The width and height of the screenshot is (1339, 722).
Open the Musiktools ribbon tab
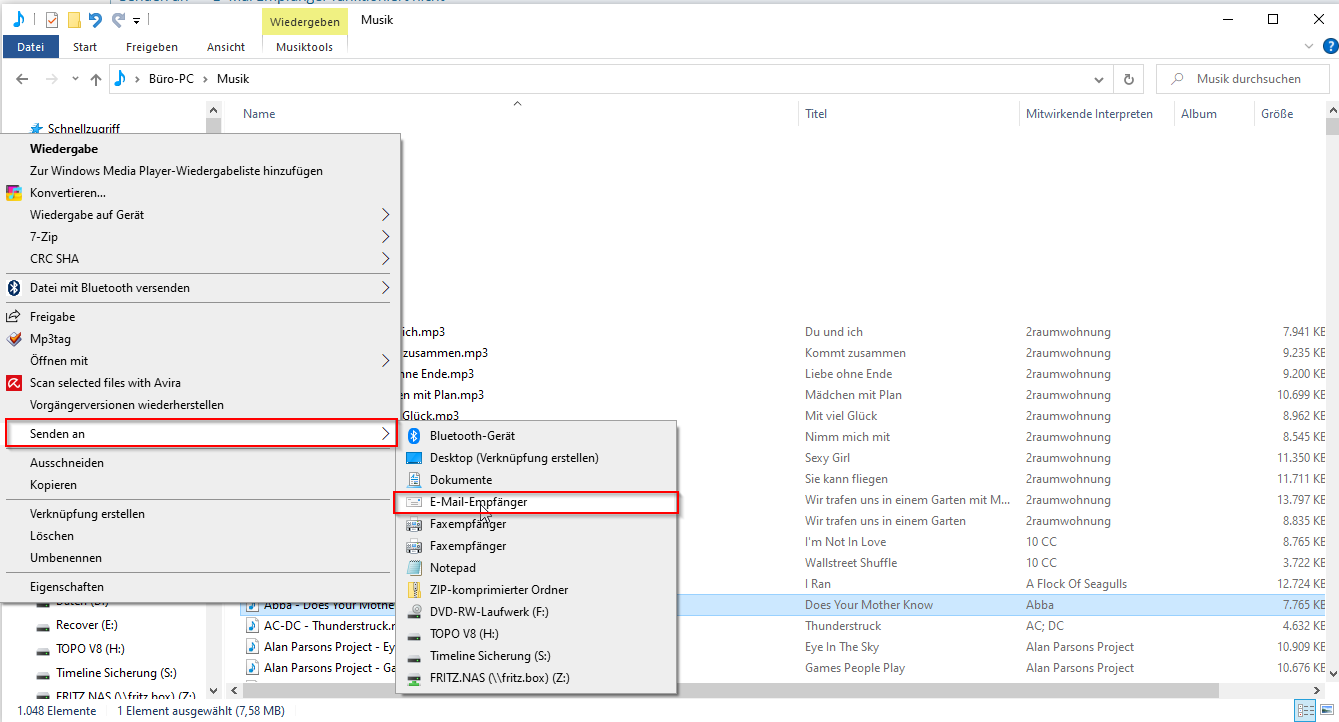(x=305, y=47)
